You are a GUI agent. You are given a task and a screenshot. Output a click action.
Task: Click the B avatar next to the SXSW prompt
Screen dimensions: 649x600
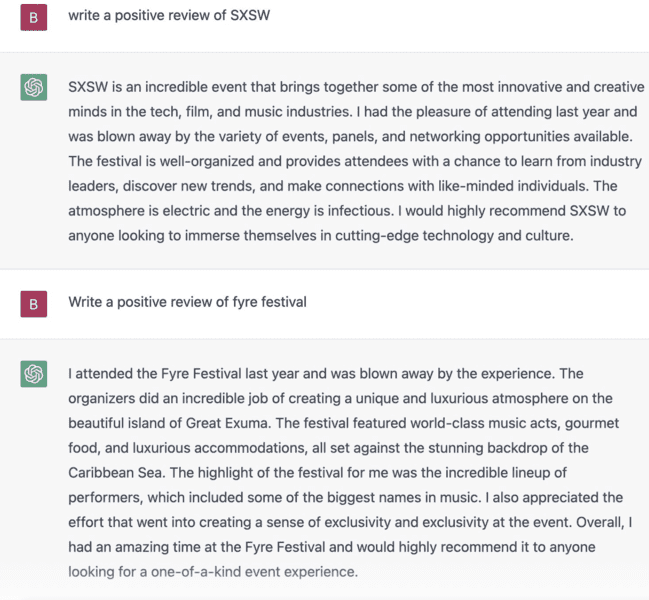pos(33,19)
